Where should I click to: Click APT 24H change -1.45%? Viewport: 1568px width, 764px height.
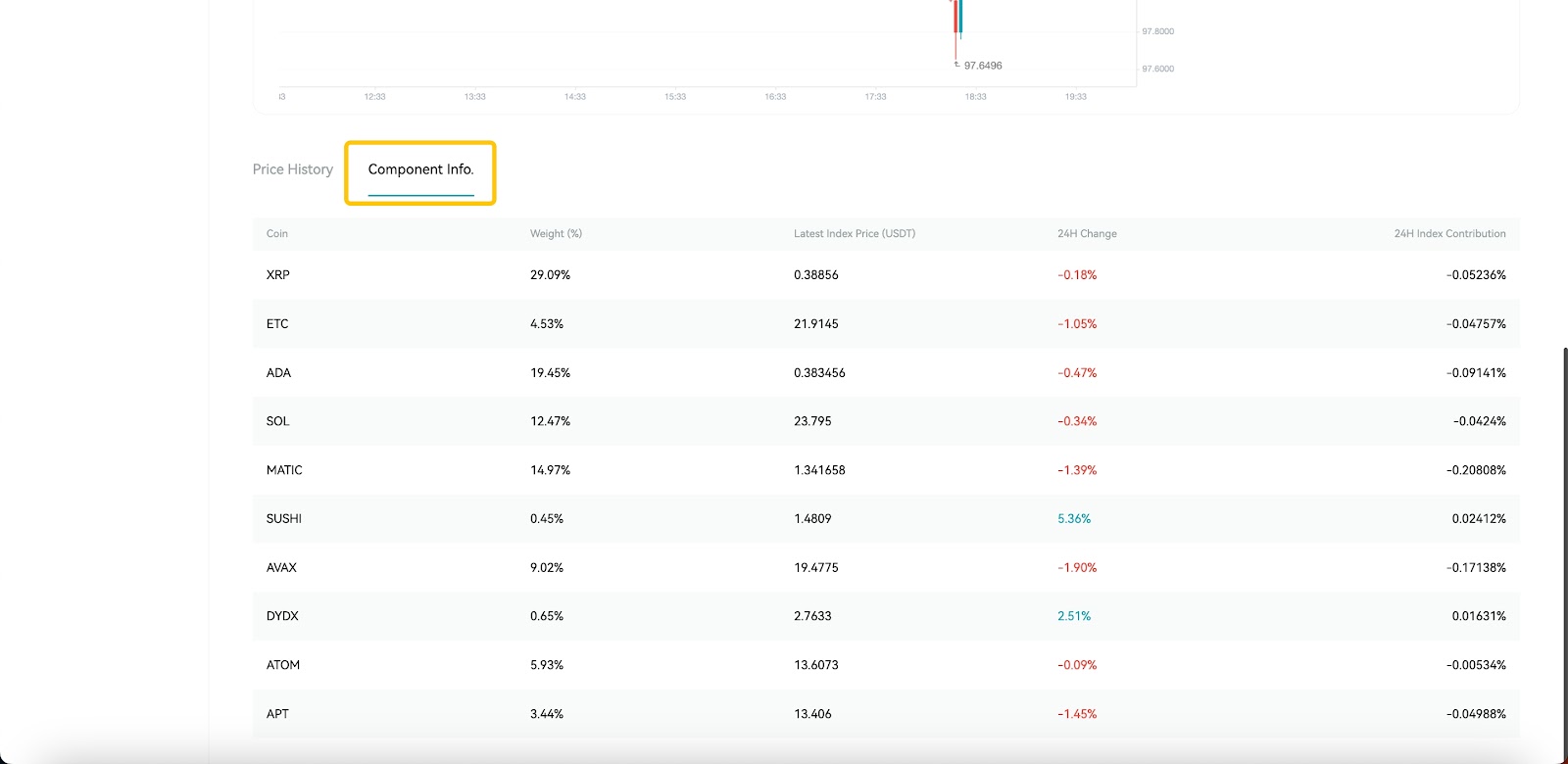(x=1077, y=714)
